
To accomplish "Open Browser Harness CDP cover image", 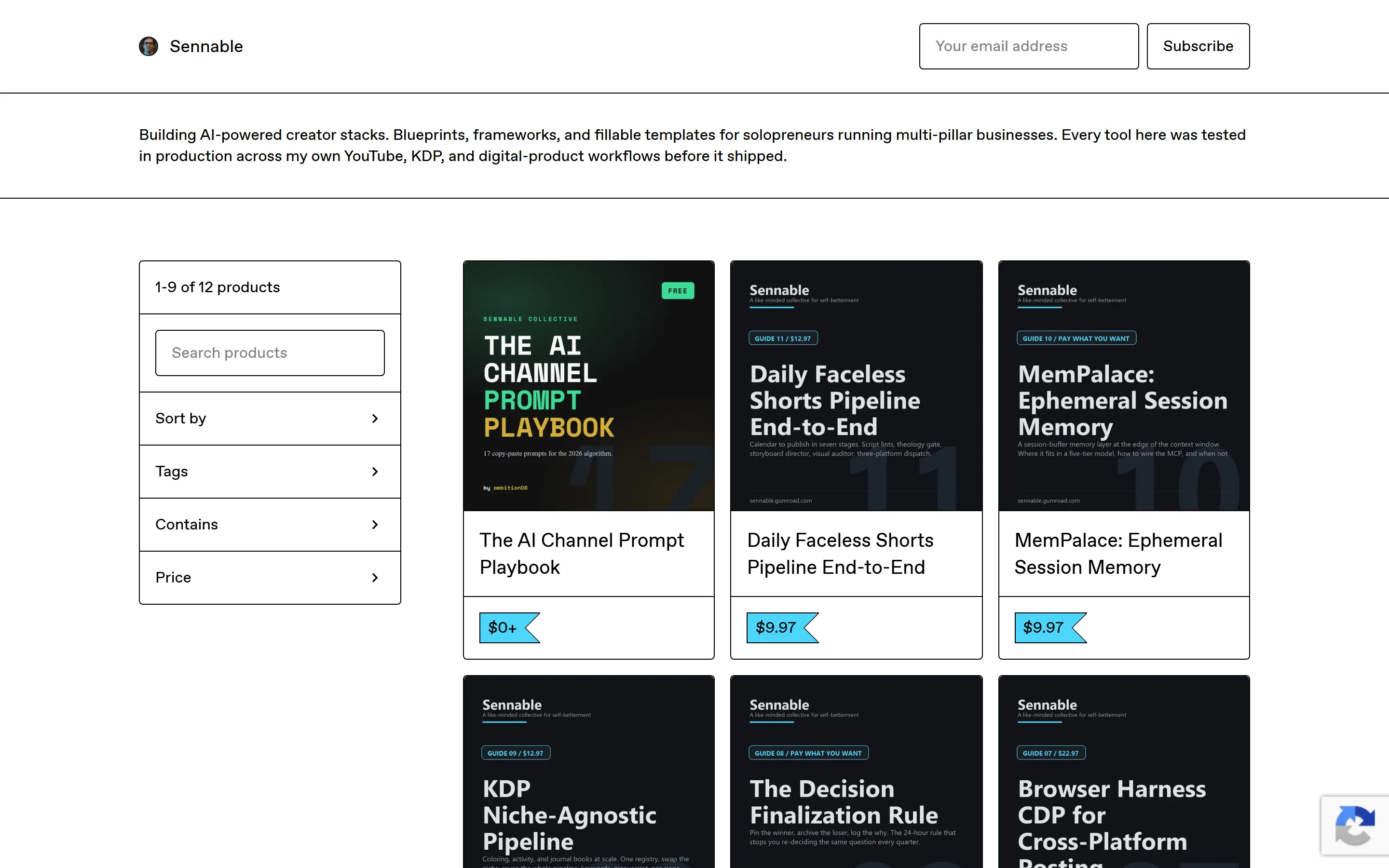I will [x=1124, y=772].
